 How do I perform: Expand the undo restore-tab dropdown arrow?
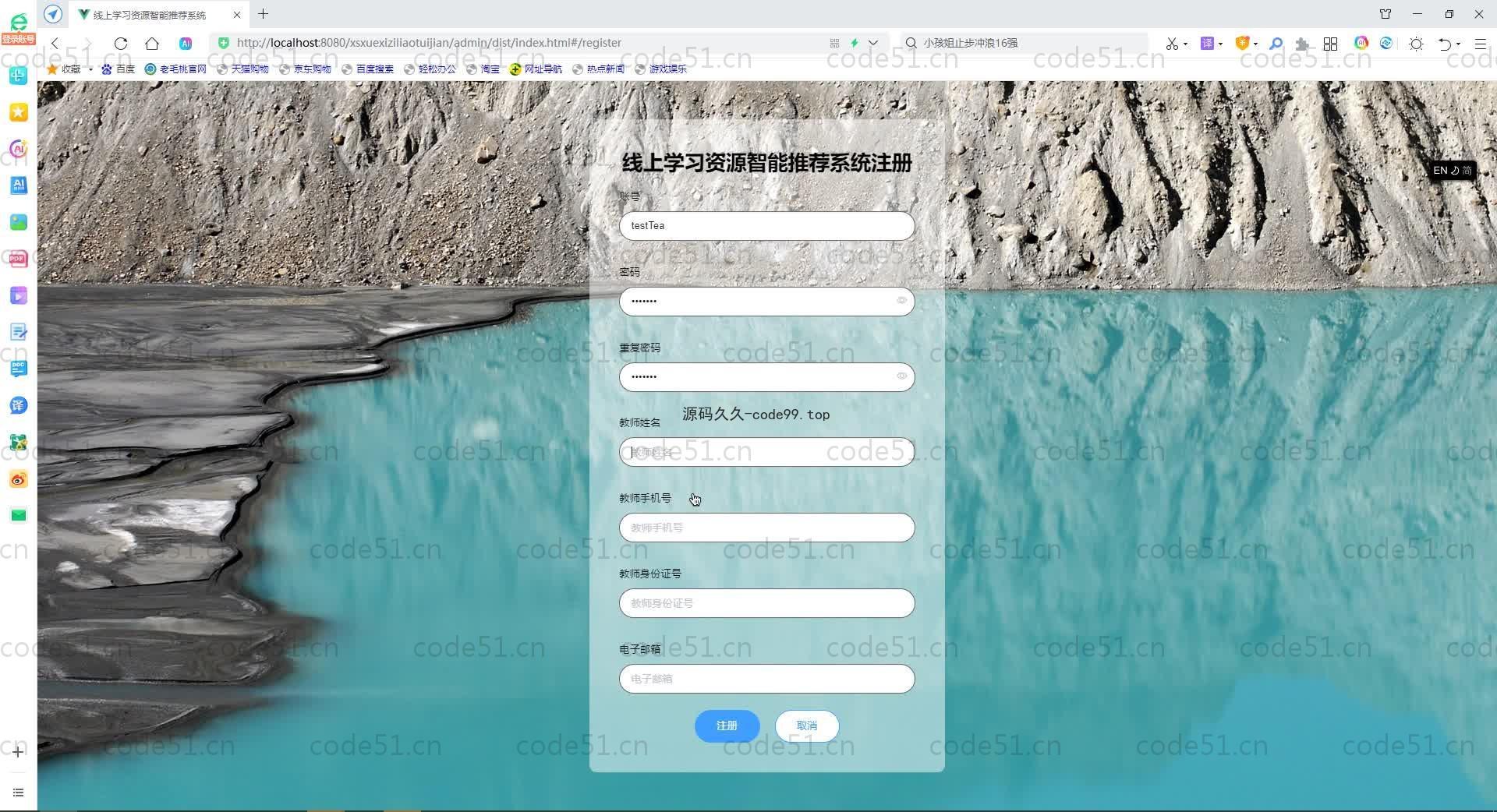[1459, 44]
